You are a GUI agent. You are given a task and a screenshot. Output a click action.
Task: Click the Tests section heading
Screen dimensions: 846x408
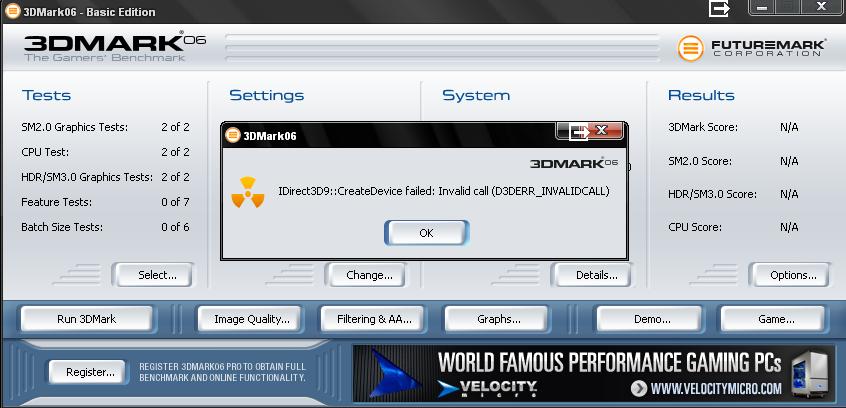(x=46, y=96)
